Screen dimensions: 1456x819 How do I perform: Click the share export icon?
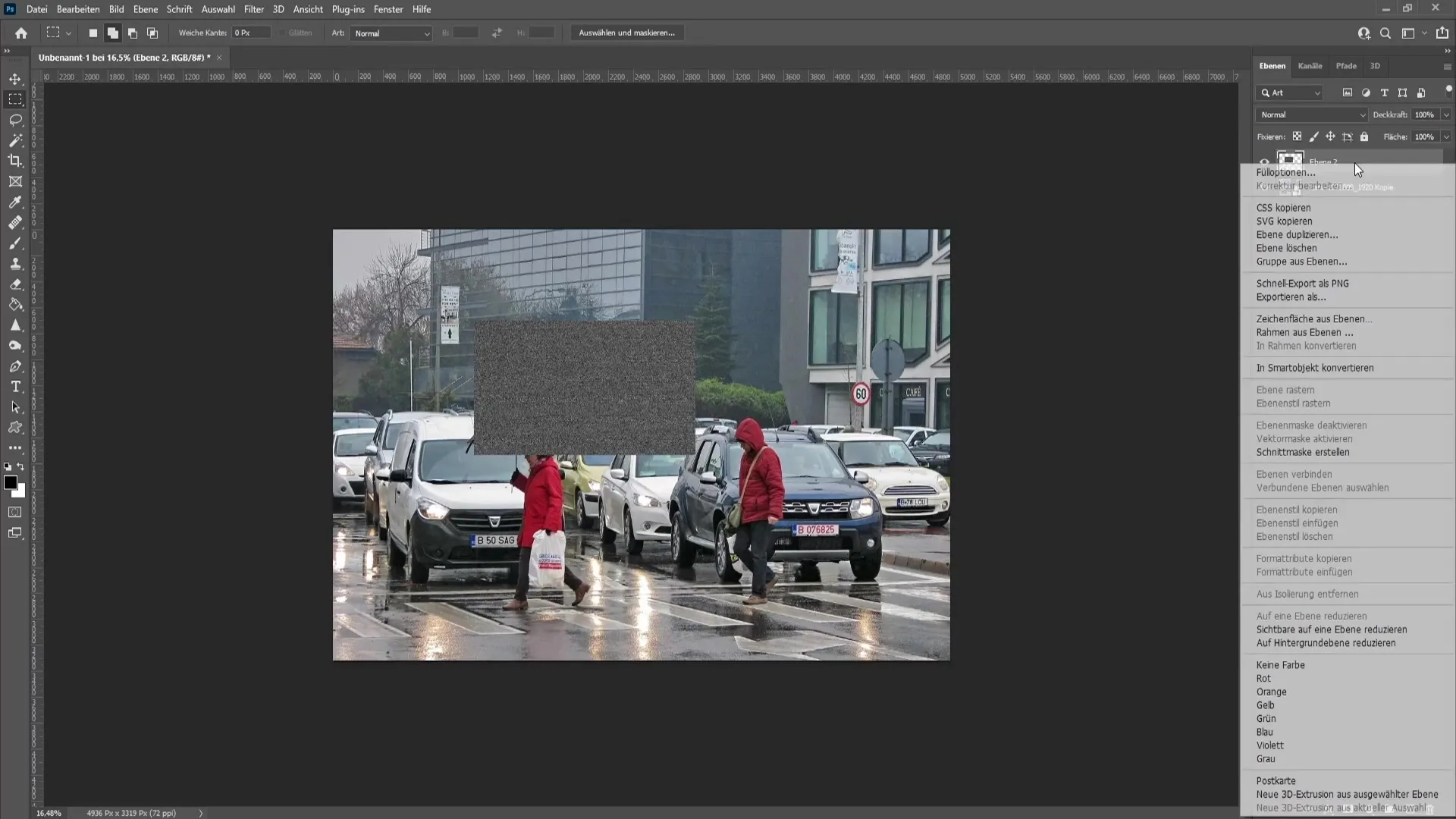1442,33
